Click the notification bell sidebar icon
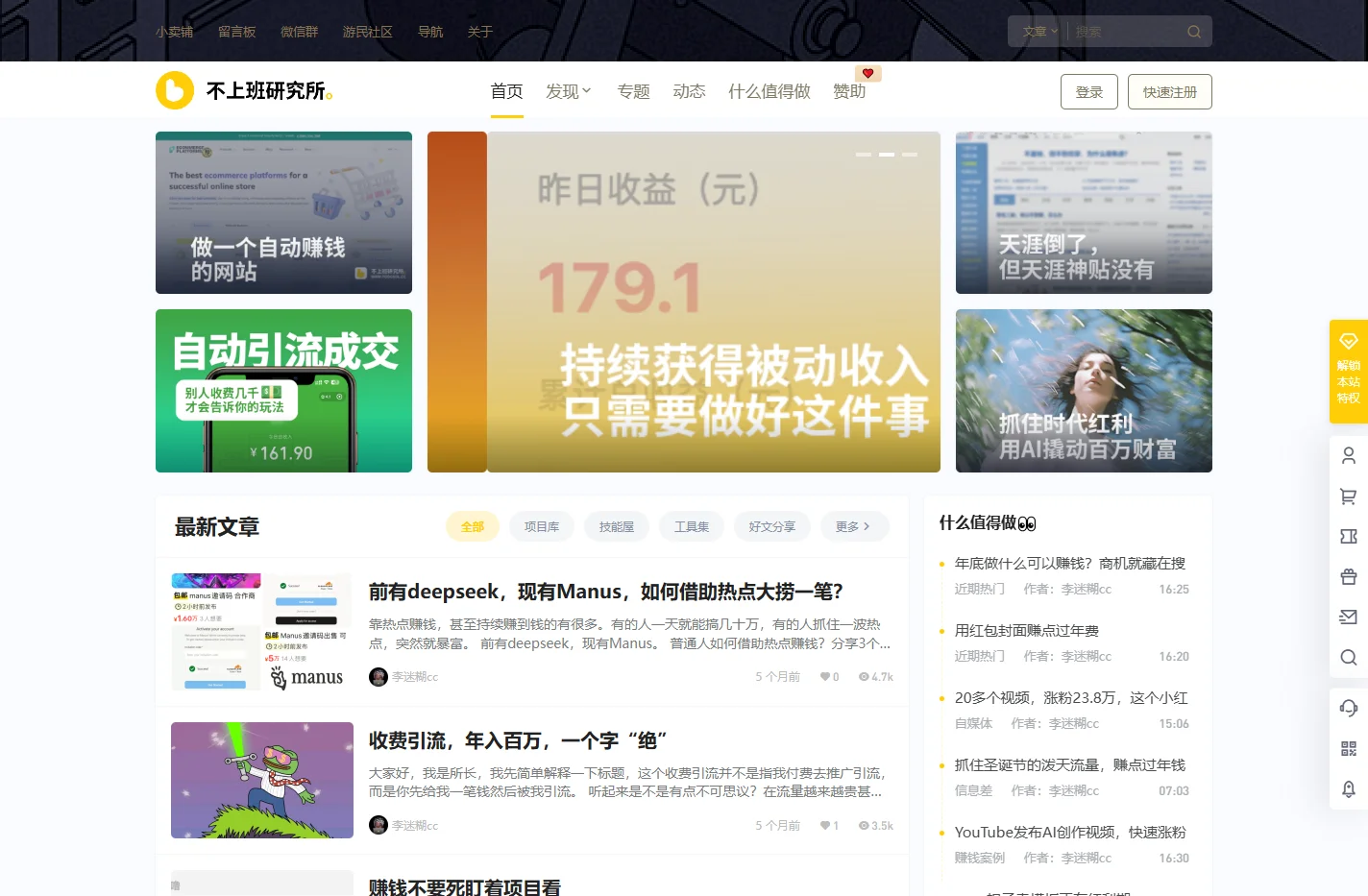This screenshot has height=896, width=1368. click(x=1349, y=788)
